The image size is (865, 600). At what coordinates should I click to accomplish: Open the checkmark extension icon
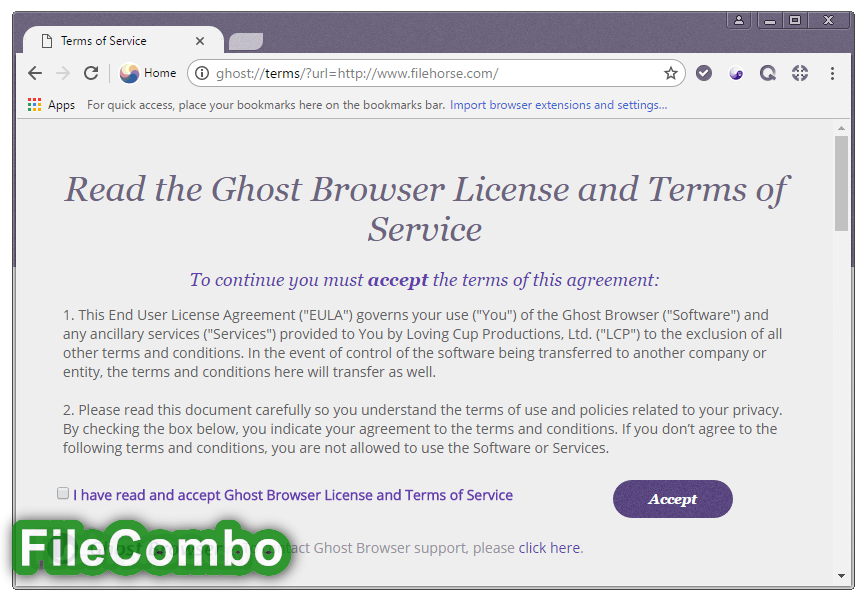tap(703, 73)
